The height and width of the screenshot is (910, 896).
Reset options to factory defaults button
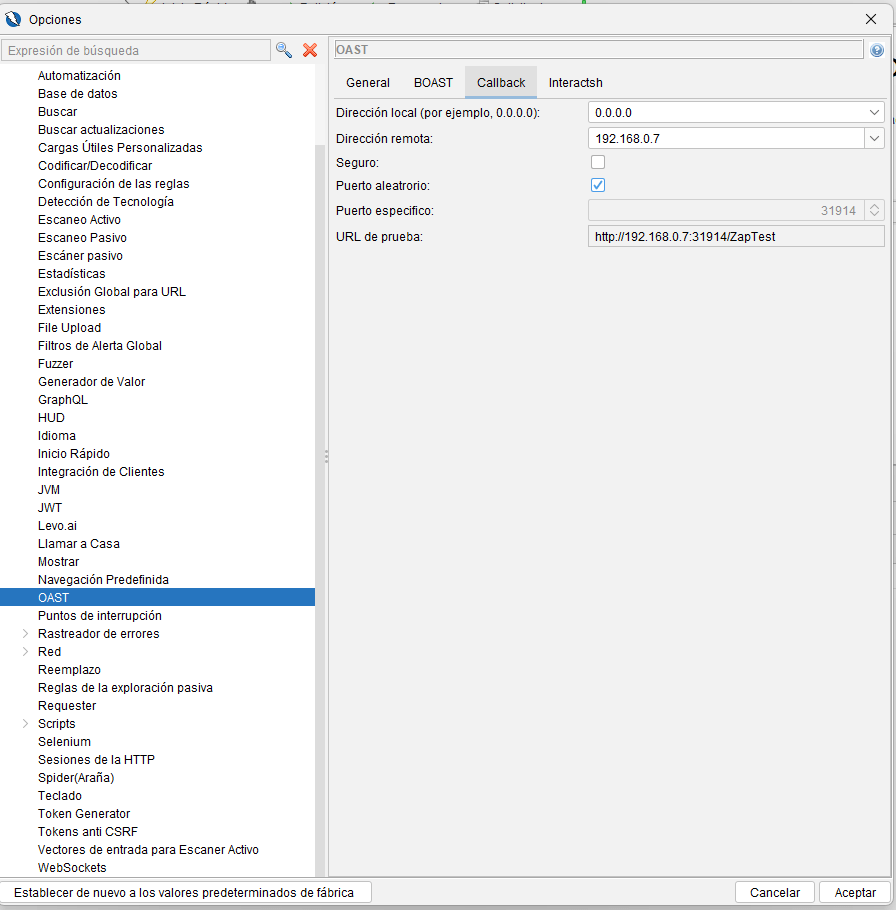[185, 892]
